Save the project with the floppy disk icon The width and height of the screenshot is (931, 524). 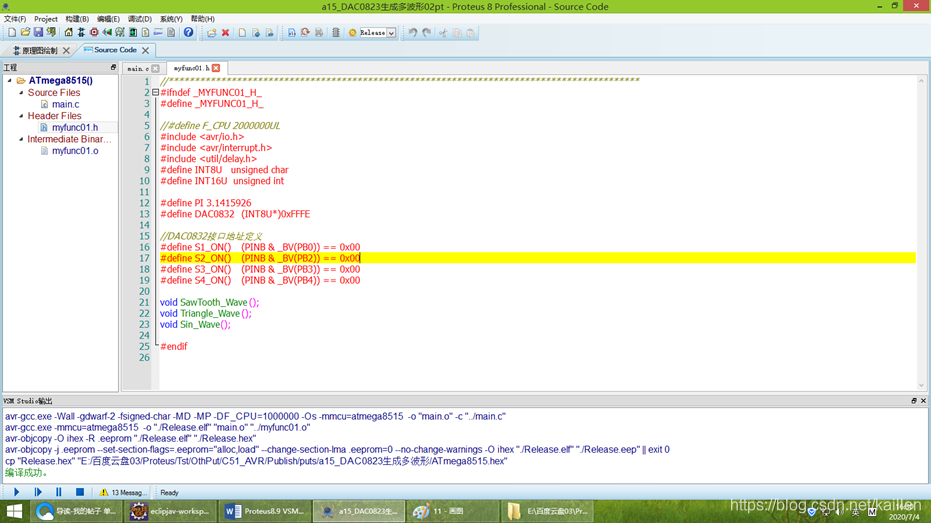click(38, 33)
